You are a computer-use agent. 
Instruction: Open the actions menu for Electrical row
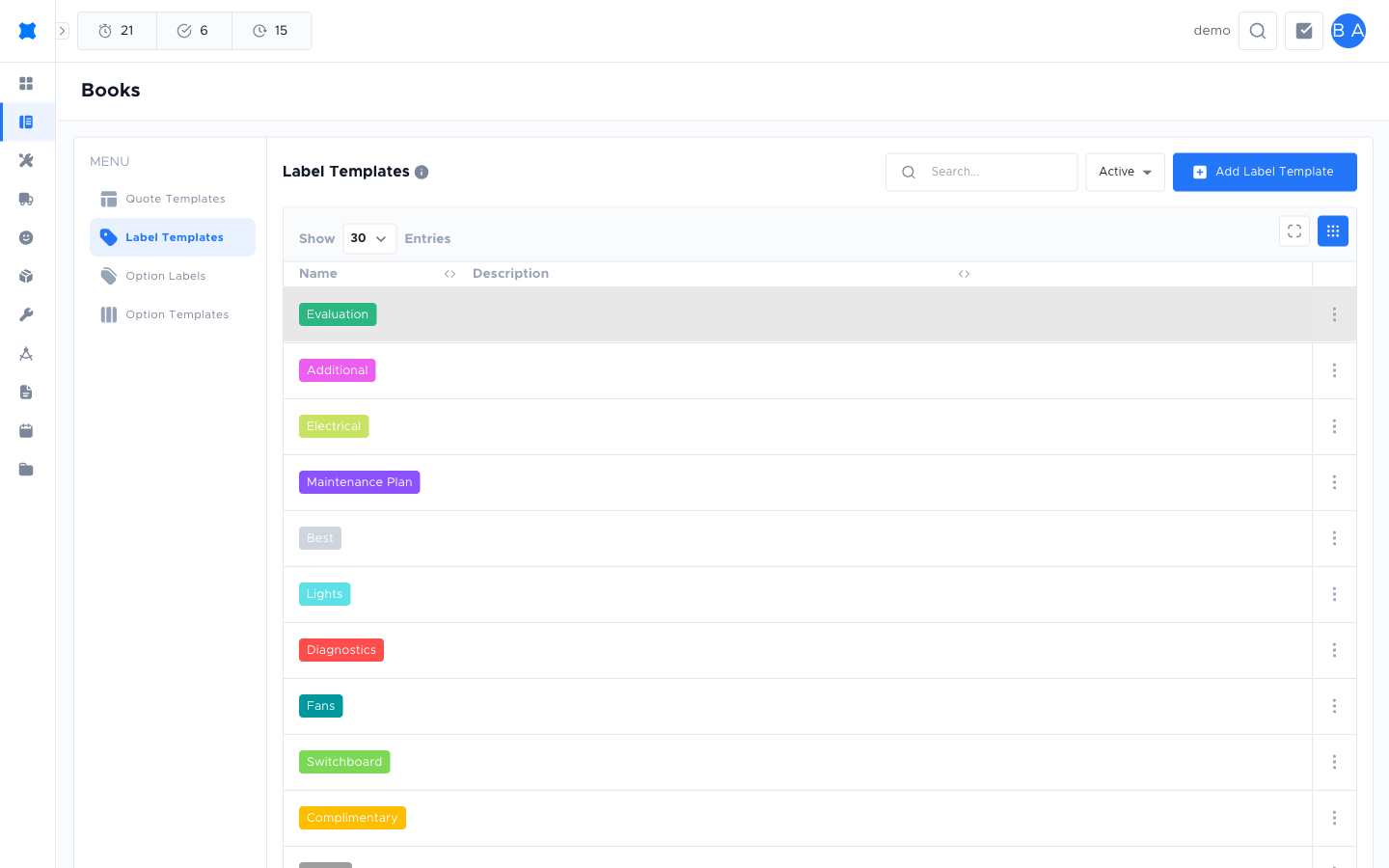pyautogui.click(x=1334, y=426)
